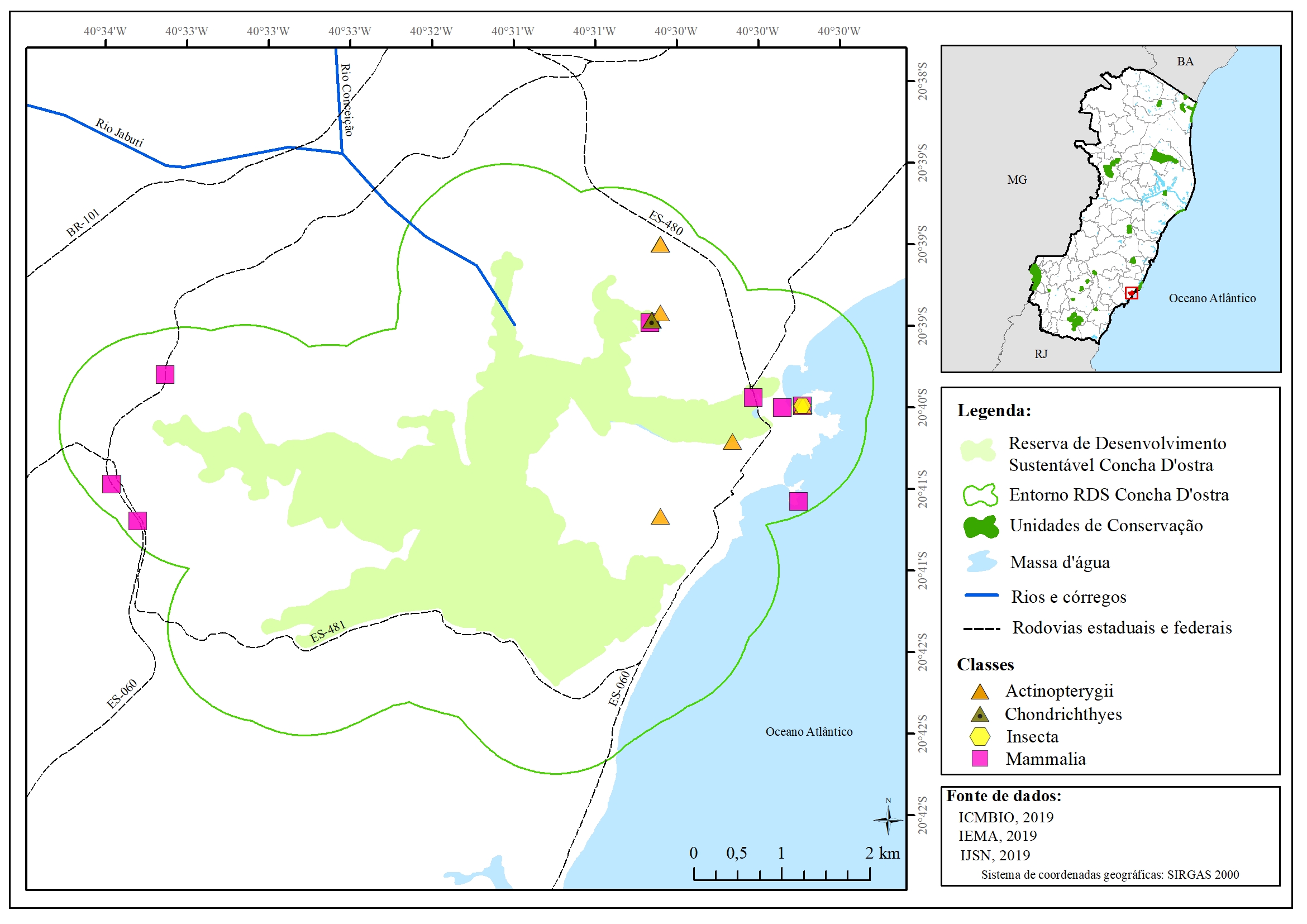The height and width of the screenshot is (924, 1307).
Task: Click the north arrow compass symbol
Action: coord(888,821)
